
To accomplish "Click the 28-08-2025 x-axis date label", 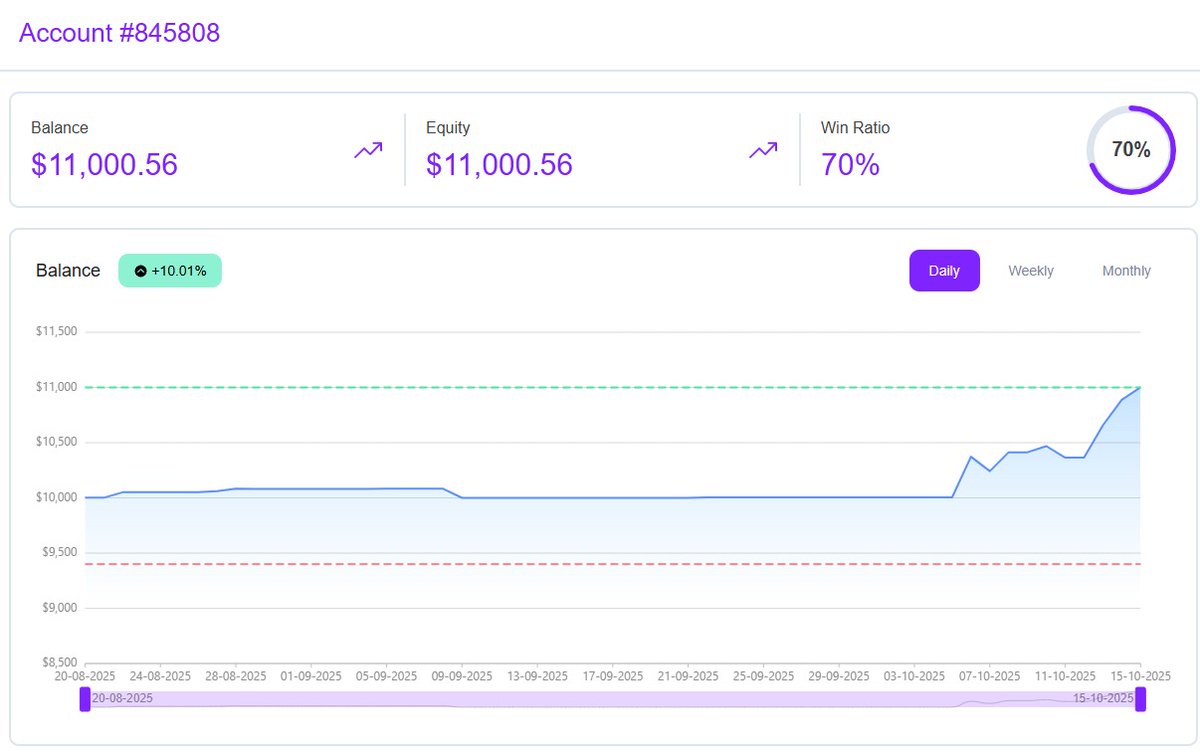I will click(236, 676).
